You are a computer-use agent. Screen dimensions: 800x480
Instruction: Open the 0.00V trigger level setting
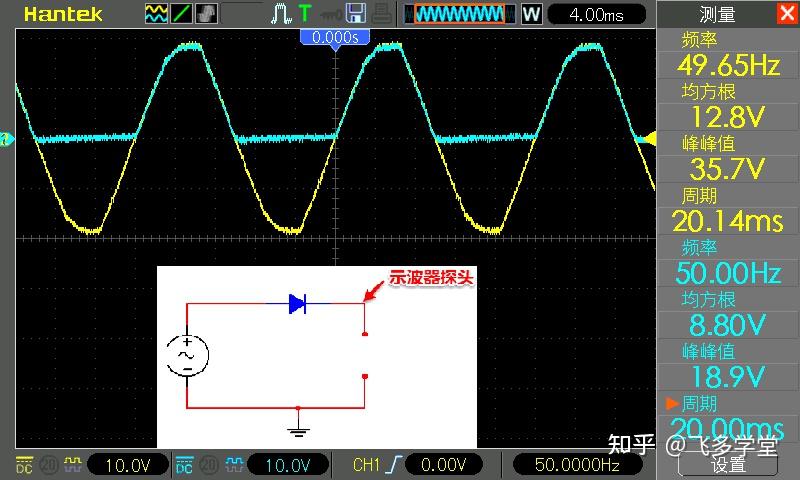[x=443, y=465]
